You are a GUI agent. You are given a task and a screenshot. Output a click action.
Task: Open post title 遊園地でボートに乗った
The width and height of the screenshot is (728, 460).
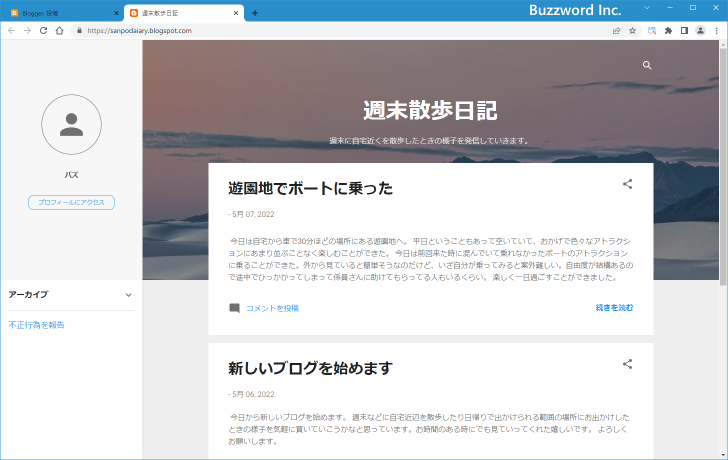(311, 188)
